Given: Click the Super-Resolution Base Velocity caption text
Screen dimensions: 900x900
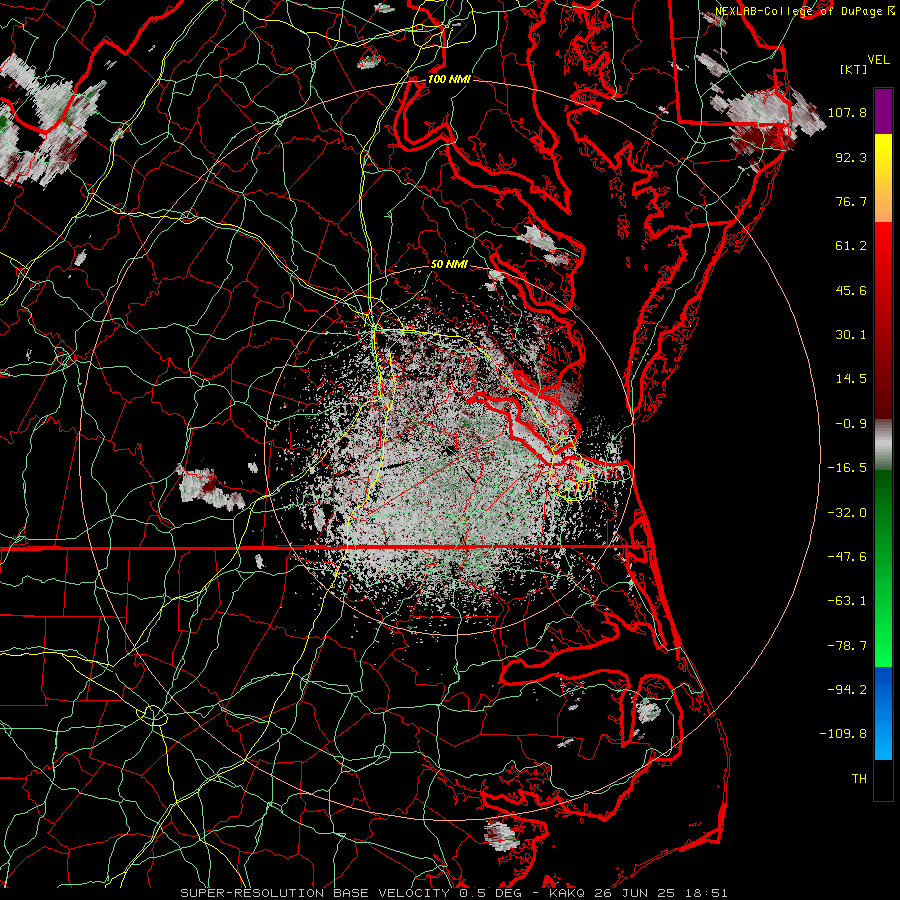Looking at the screenshot, I should click(454, 893).
